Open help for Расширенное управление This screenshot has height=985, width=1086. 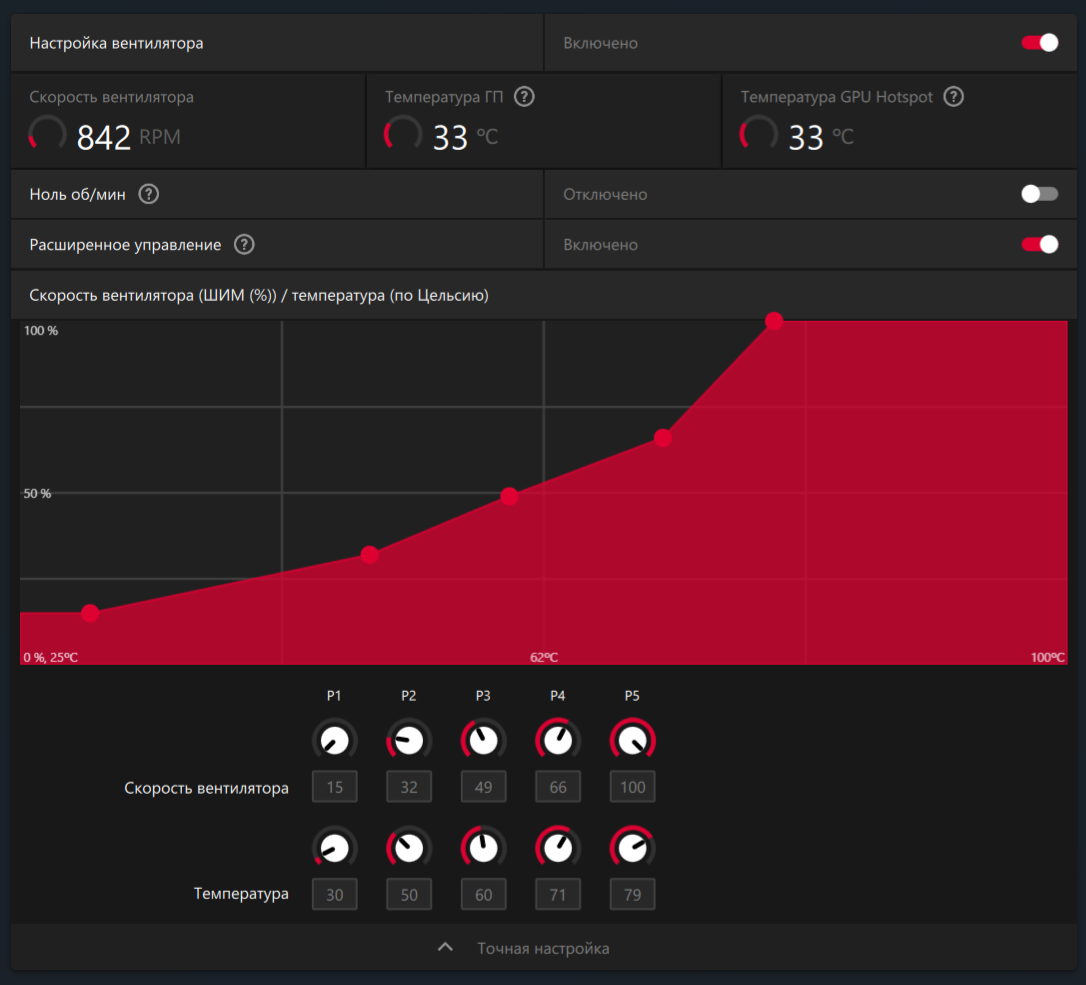tap(244, 245)
